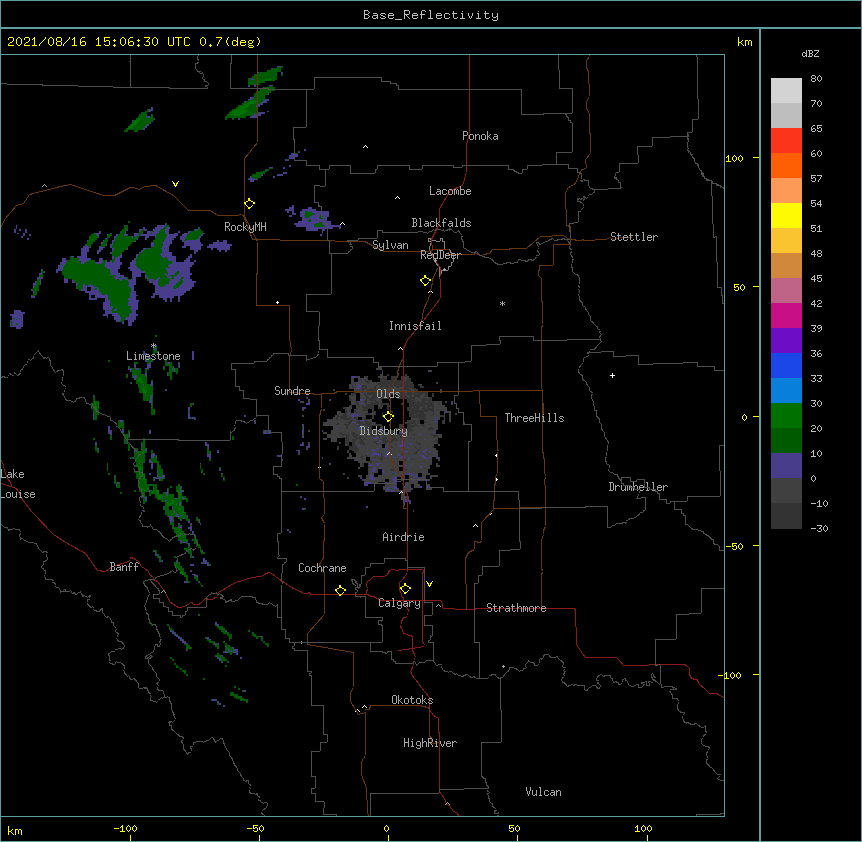Click the white asterisk above the Limestone label
The width and height of the screenshot is (862, 842).
154,346
